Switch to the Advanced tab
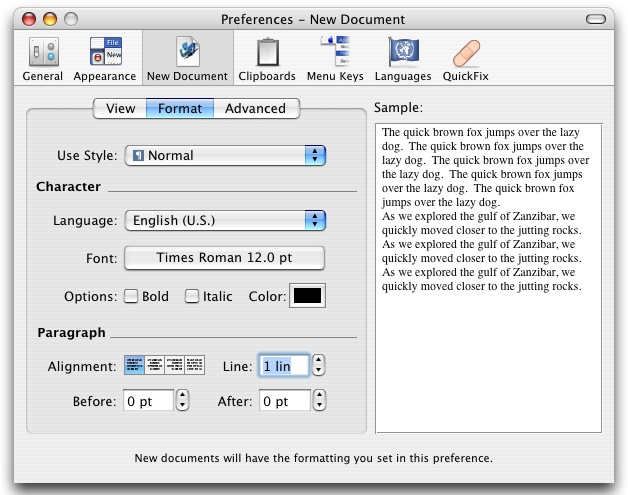The image size is (628, 495). click(255, 109)
